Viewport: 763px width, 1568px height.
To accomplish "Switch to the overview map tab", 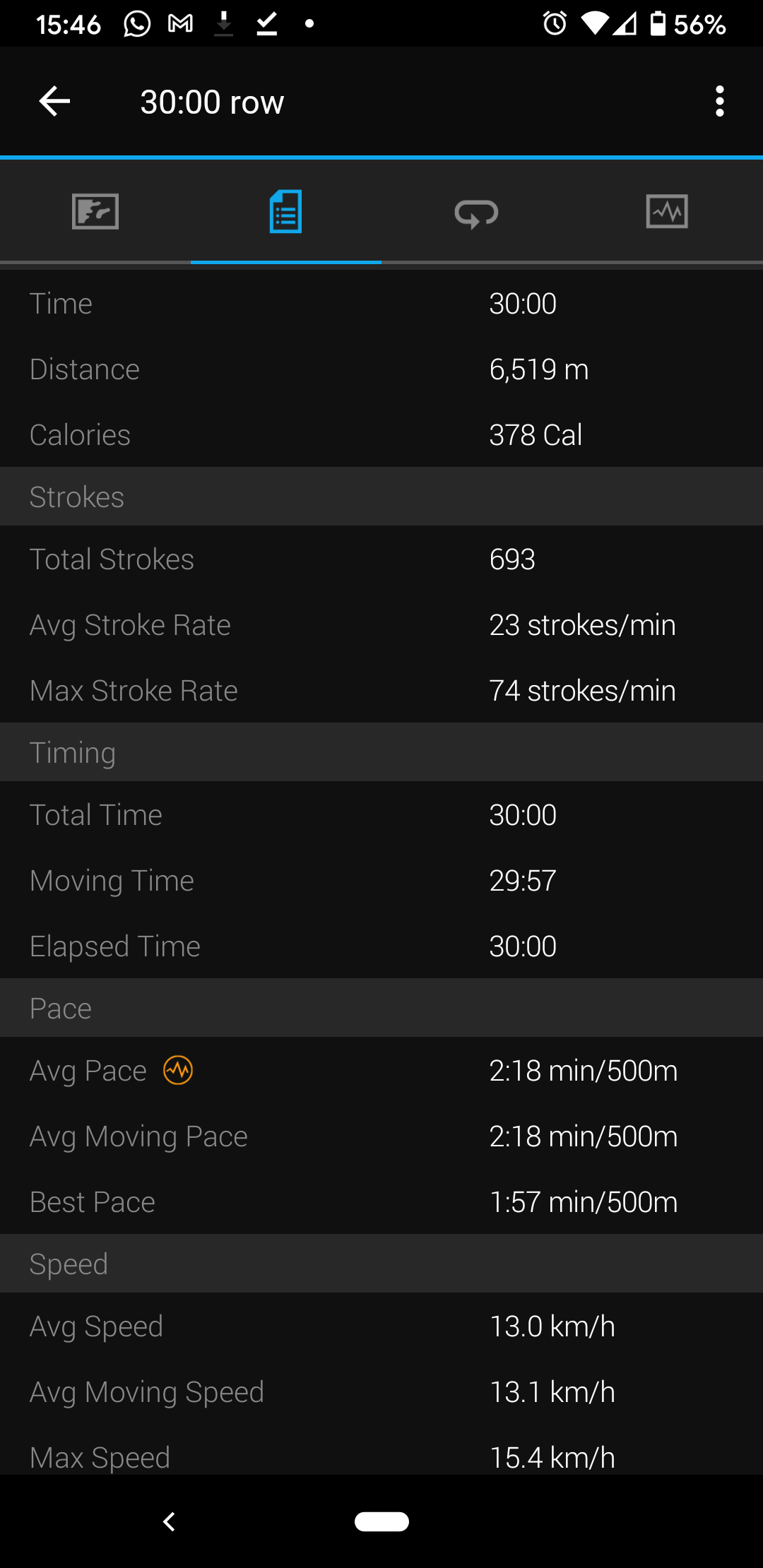I will 95,212.
